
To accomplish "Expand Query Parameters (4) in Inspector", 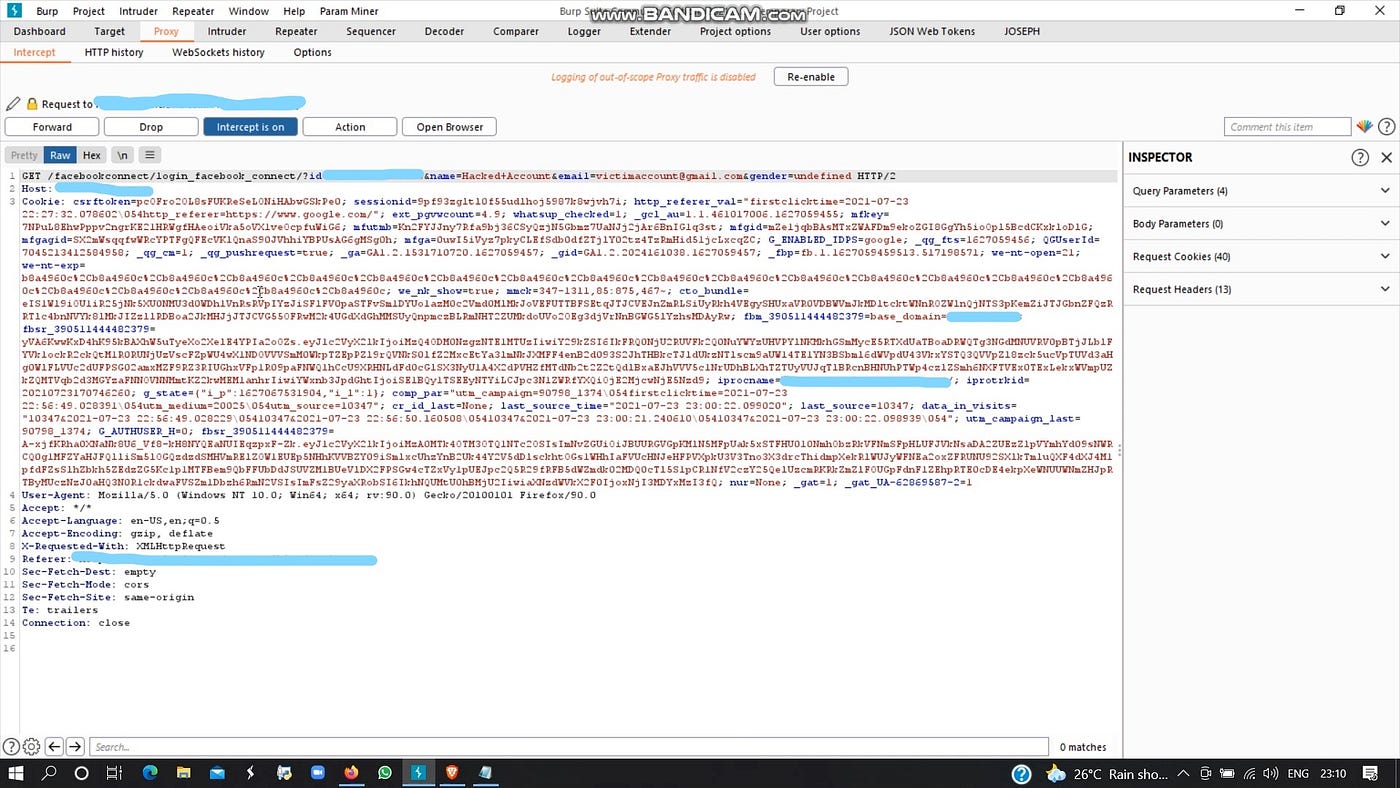I will (x=1261, y=191).
